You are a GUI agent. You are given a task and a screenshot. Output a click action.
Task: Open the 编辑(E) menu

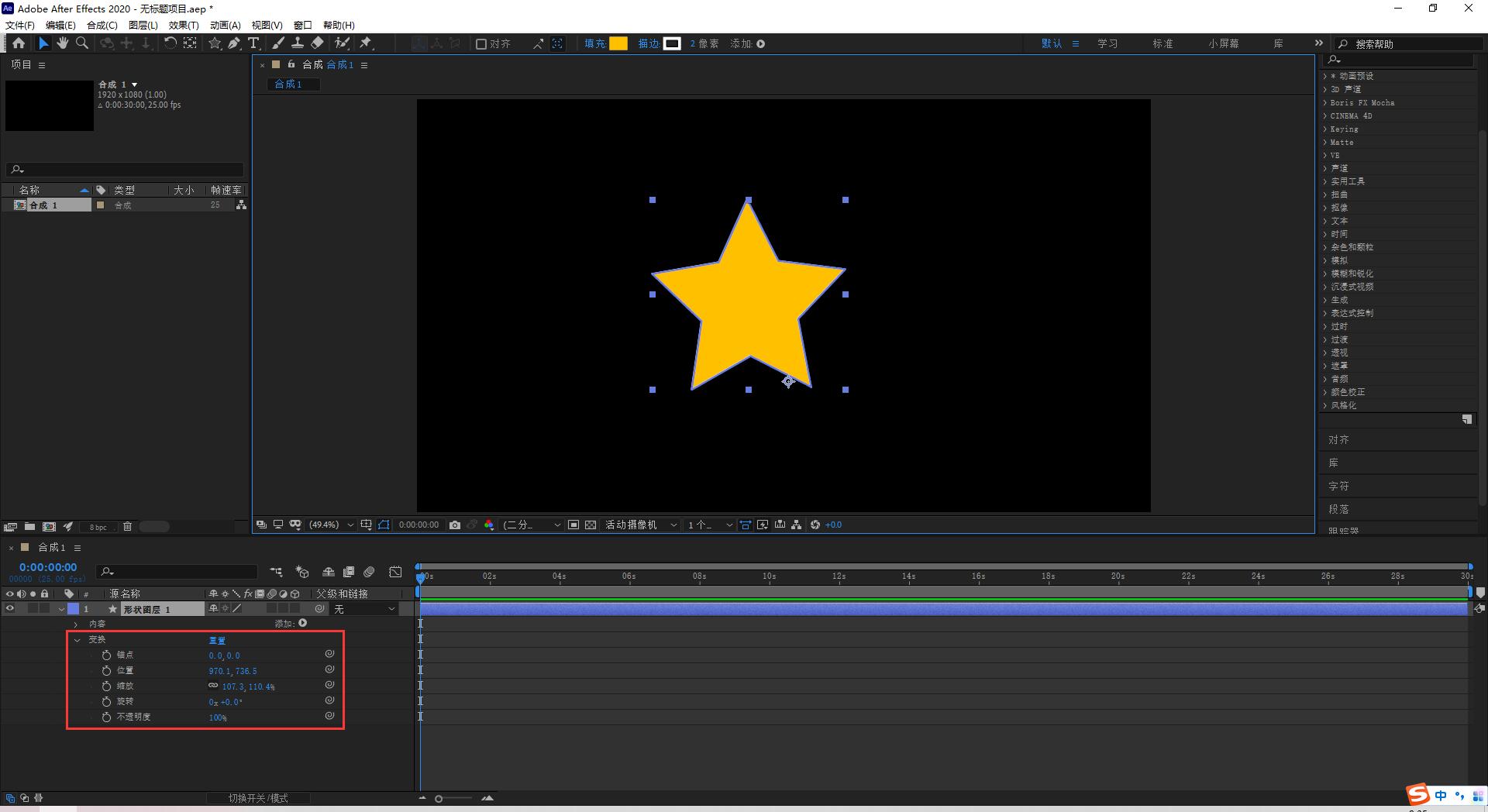(x=60, y=26)
